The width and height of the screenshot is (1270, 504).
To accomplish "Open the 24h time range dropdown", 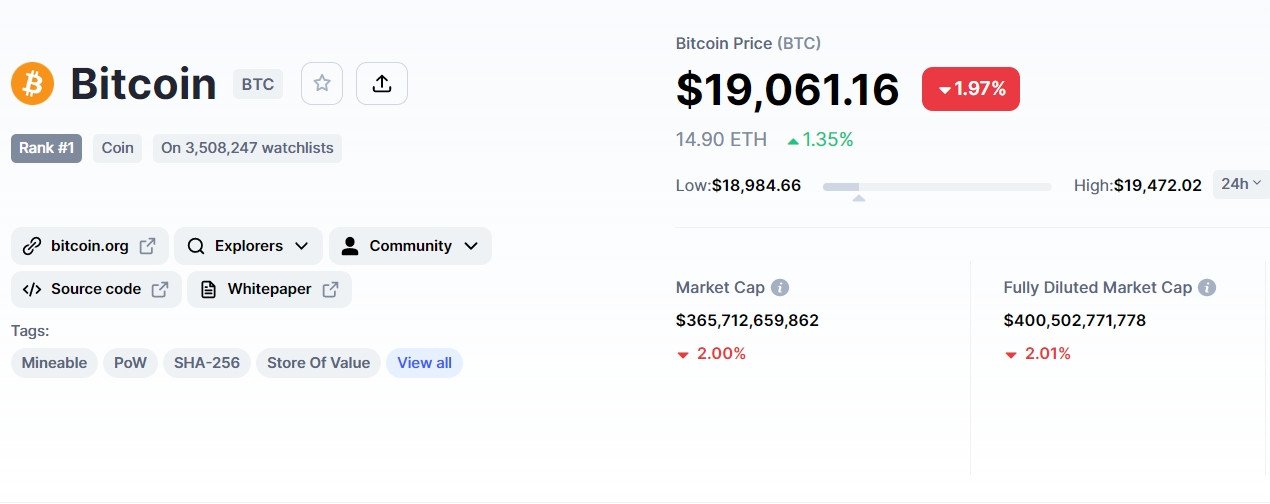I will (x=1241, y=184).
